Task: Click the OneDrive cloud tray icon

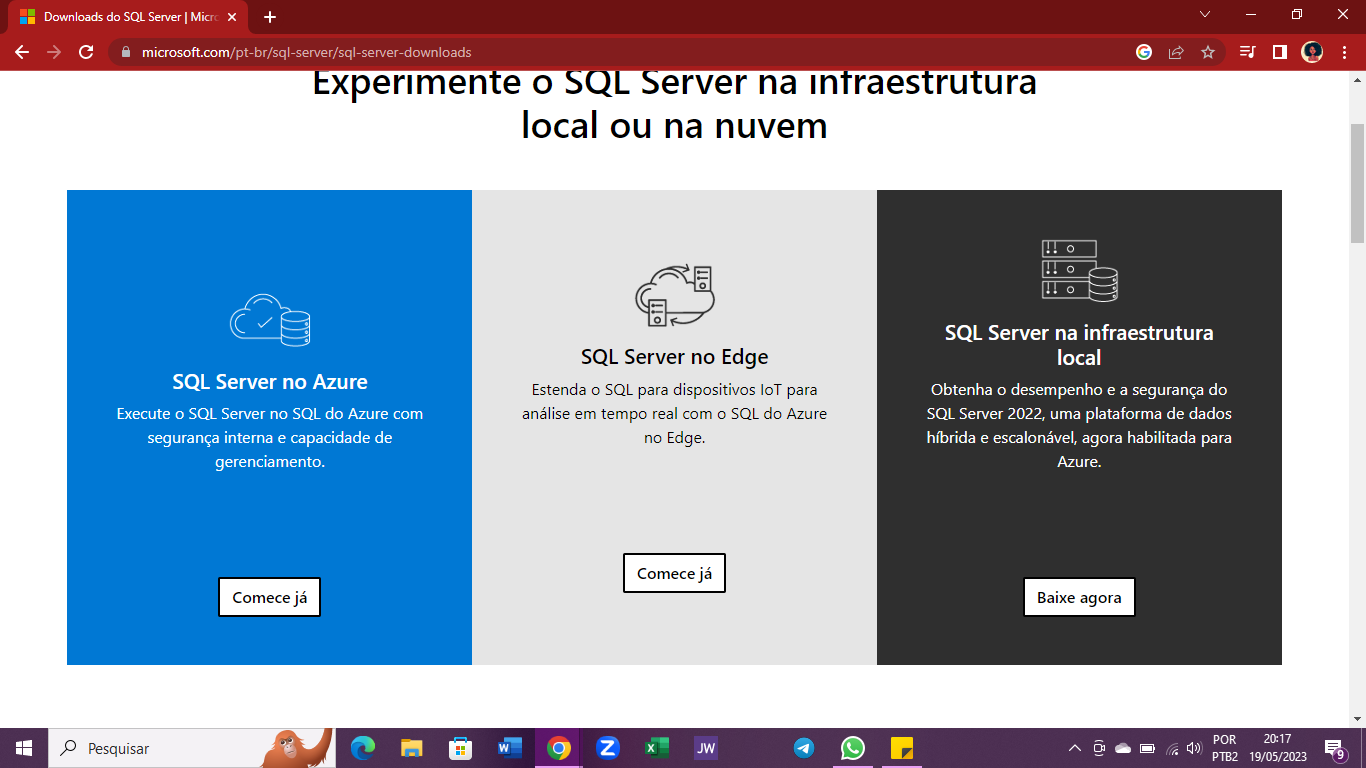Action: click(1123, 748)
